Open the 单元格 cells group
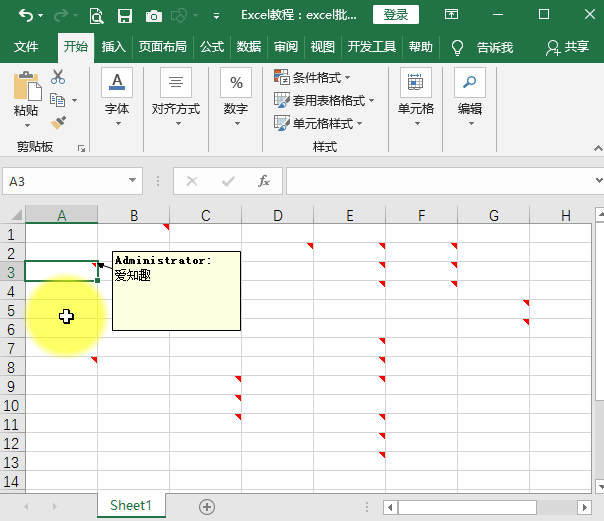This screenshot has height=521, width=604. pos(416,98)
